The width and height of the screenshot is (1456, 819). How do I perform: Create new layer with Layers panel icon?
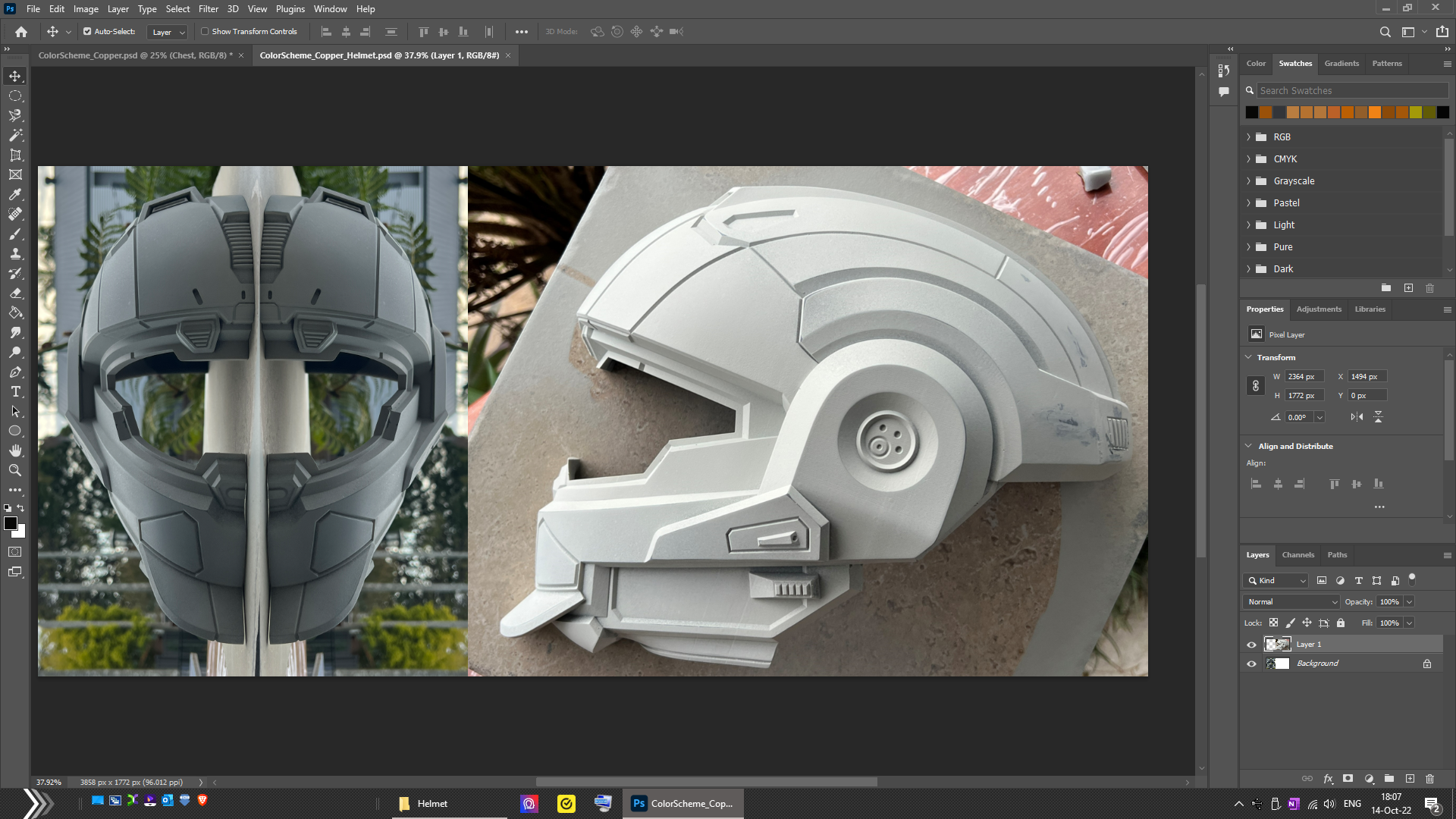(1410, 779)
